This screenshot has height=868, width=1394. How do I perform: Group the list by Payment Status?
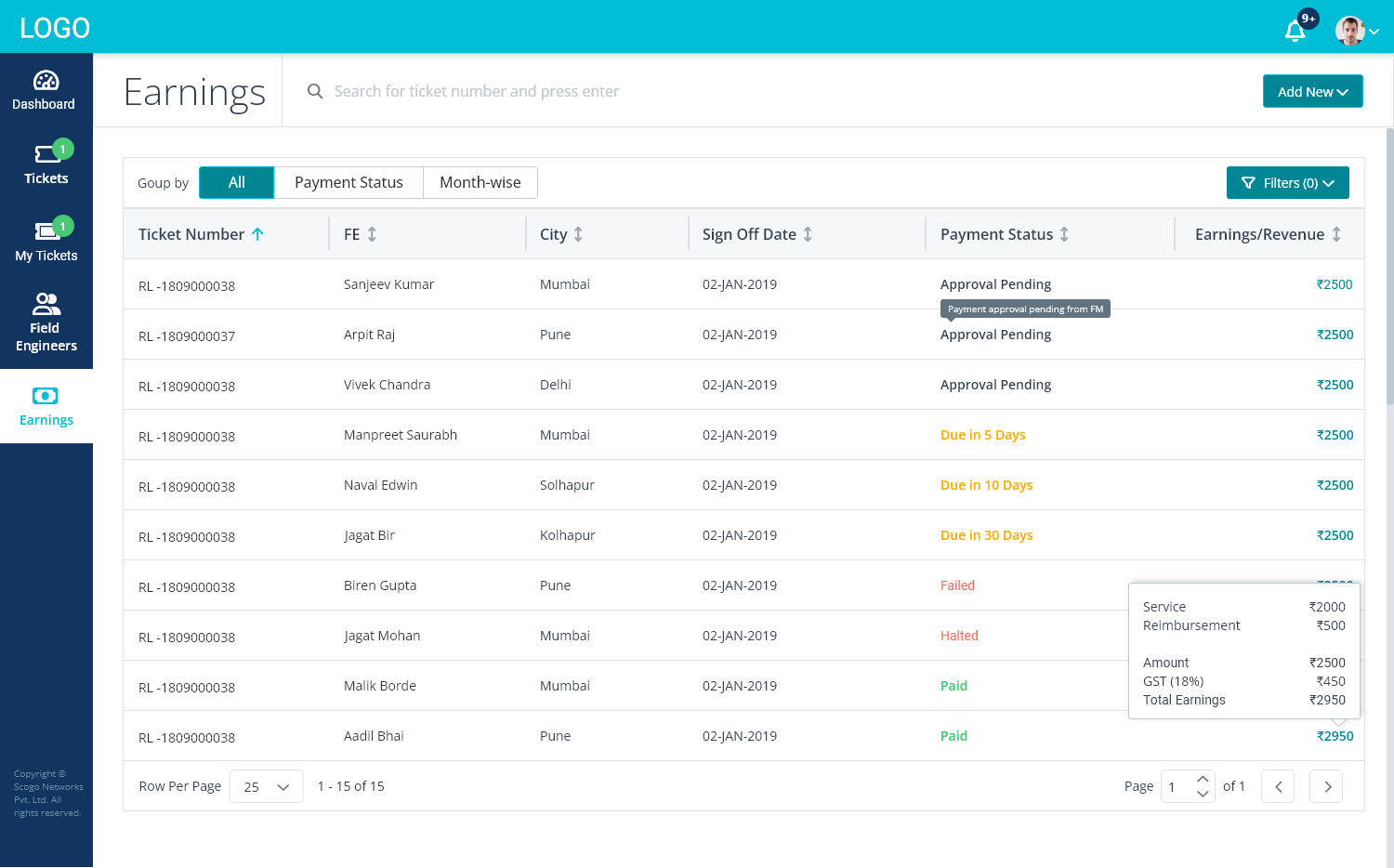click(x=348, y=183)
